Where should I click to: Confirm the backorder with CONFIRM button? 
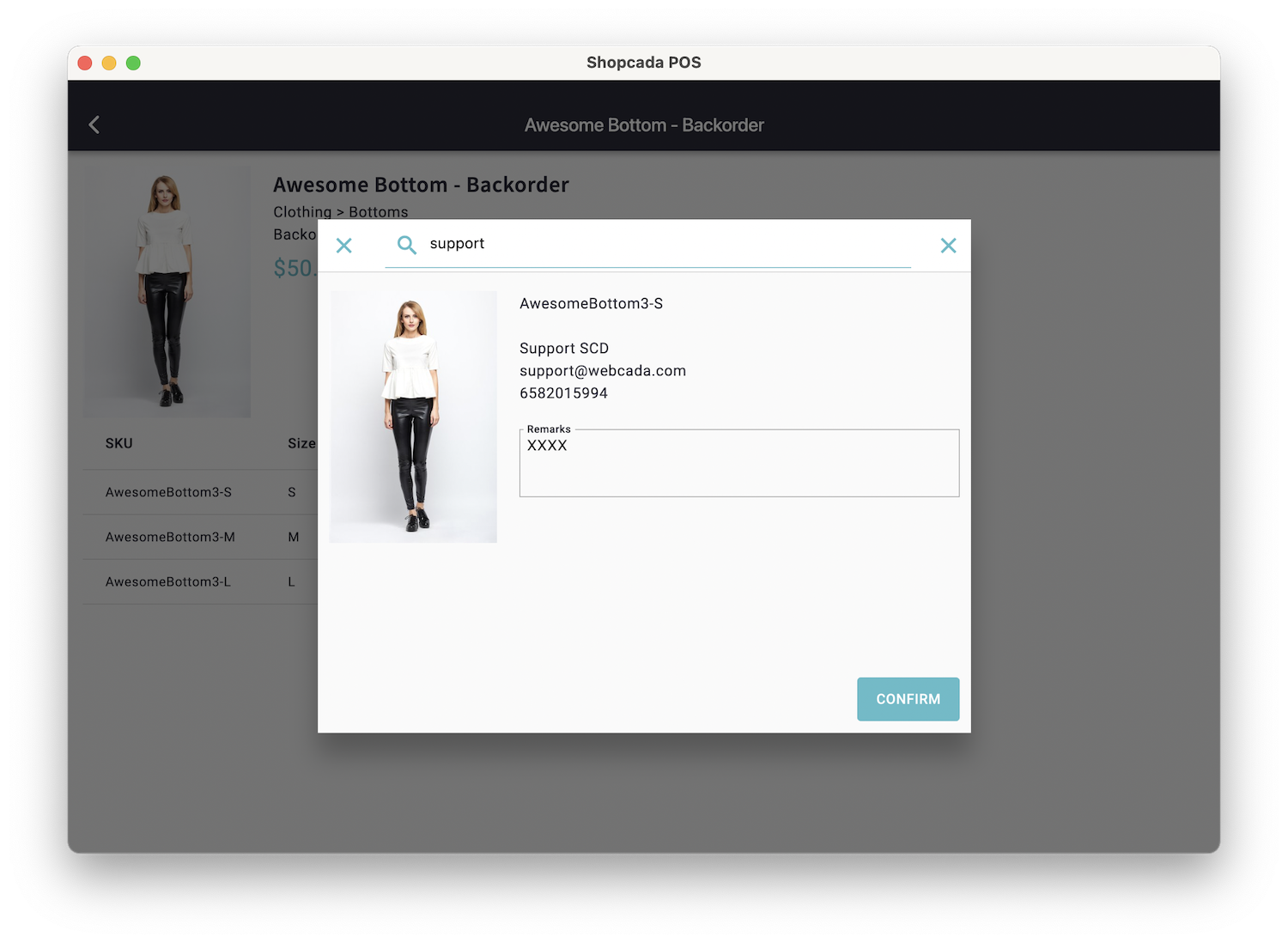click(908, 699)
